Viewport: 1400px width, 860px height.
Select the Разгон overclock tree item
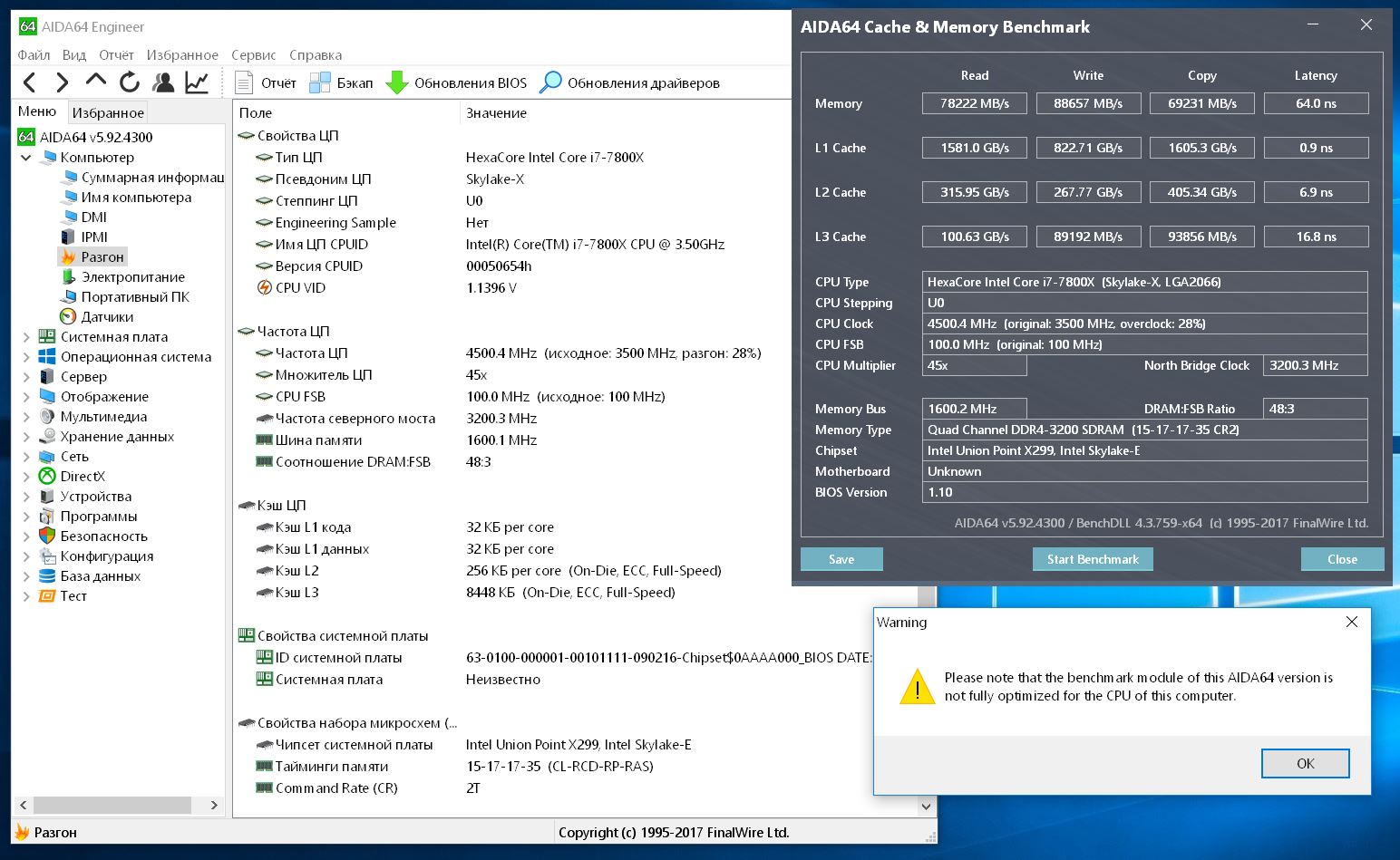tap(92, 257)
